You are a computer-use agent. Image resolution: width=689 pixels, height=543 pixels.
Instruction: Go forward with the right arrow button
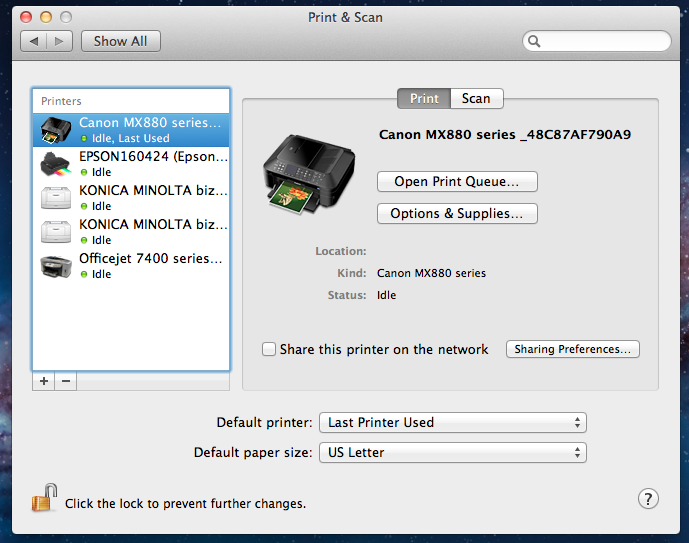59,41
